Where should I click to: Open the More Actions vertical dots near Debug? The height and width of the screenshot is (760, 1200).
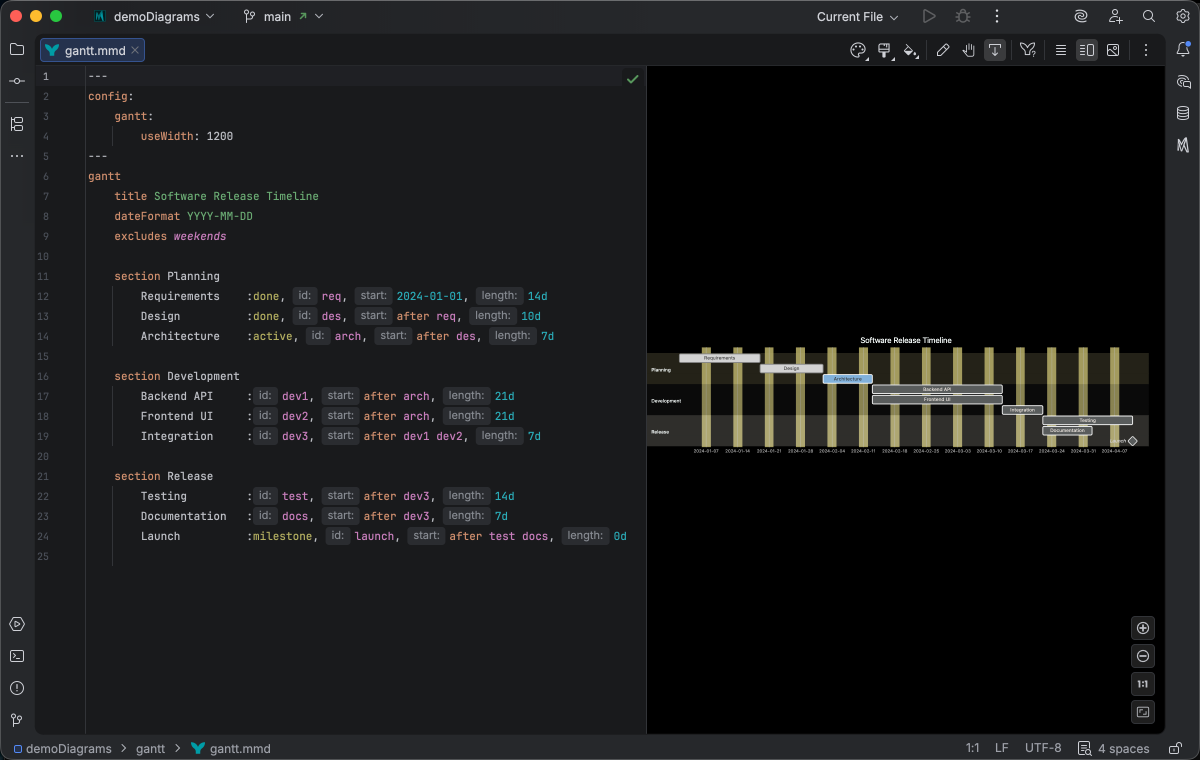click(996, 16)
